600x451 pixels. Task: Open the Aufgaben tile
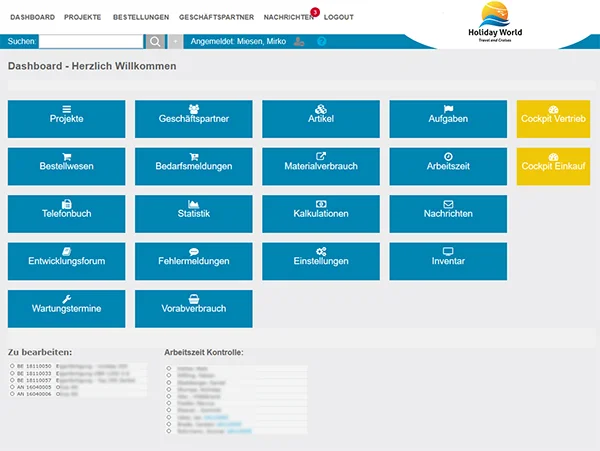click(x=448, y=119)
